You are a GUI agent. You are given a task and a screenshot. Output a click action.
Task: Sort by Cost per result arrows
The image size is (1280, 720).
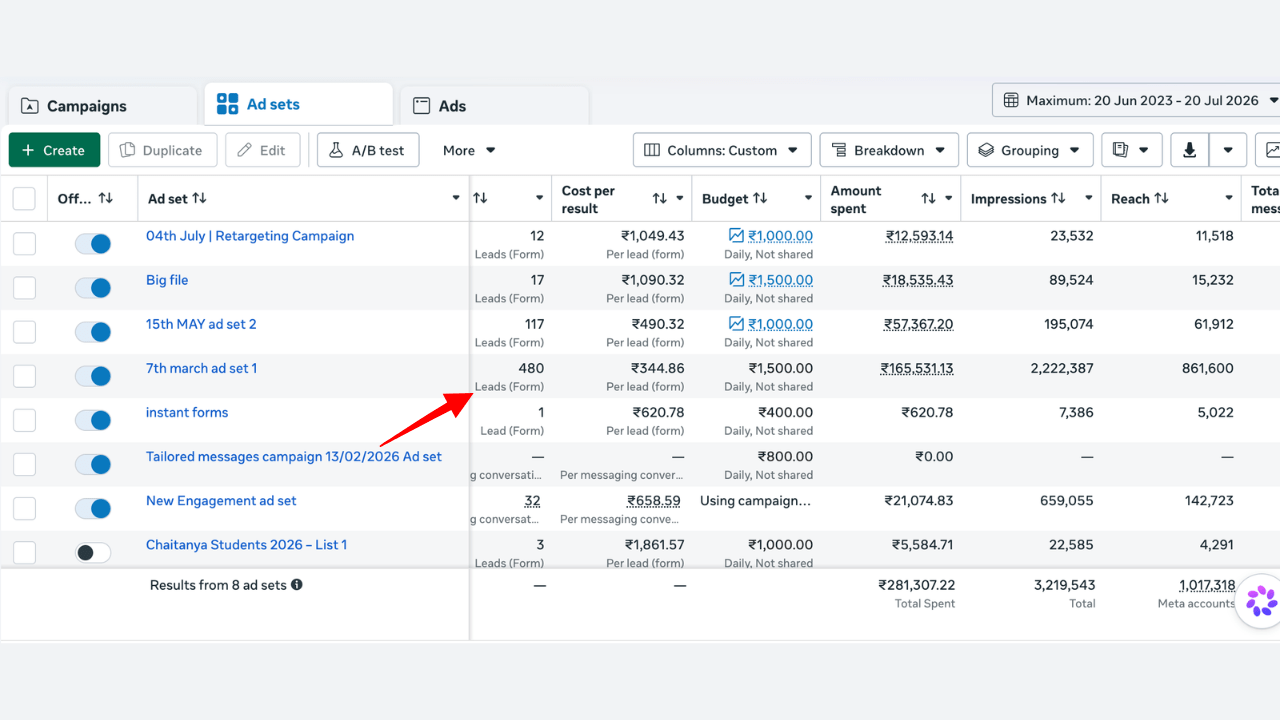[659, 198]
